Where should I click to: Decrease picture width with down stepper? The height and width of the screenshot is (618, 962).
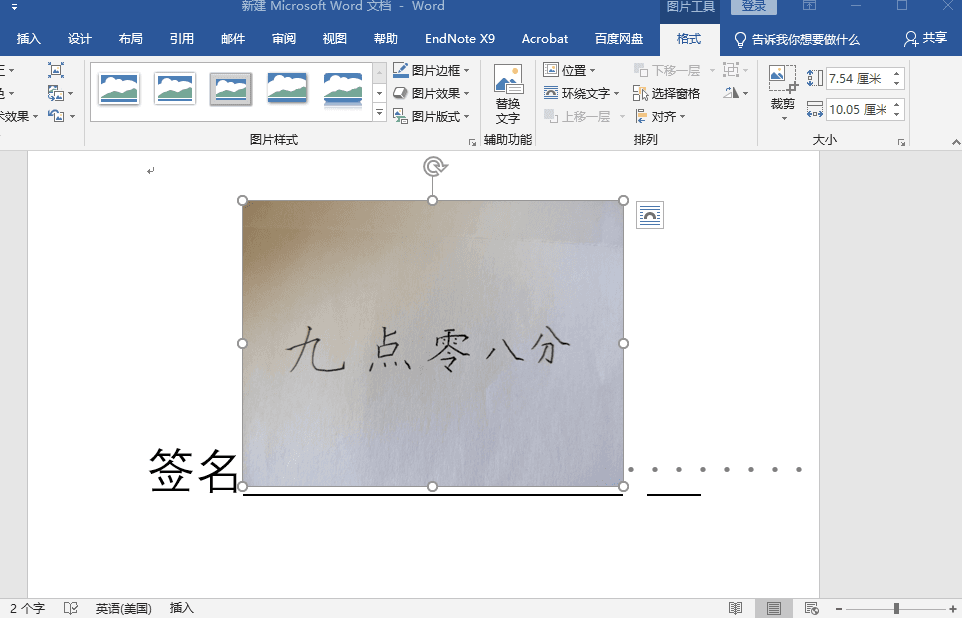(x=897, y=115)
